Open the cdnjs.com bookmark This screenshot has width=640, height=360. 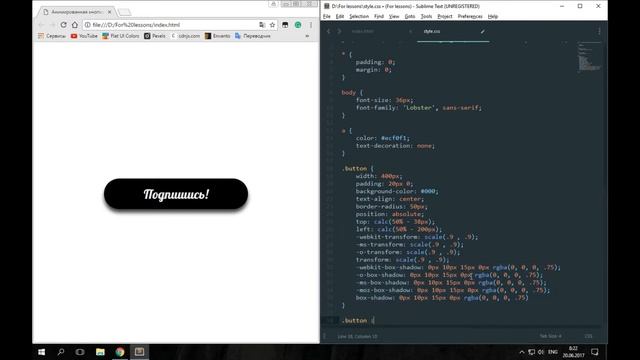click(x=186, y=36)
